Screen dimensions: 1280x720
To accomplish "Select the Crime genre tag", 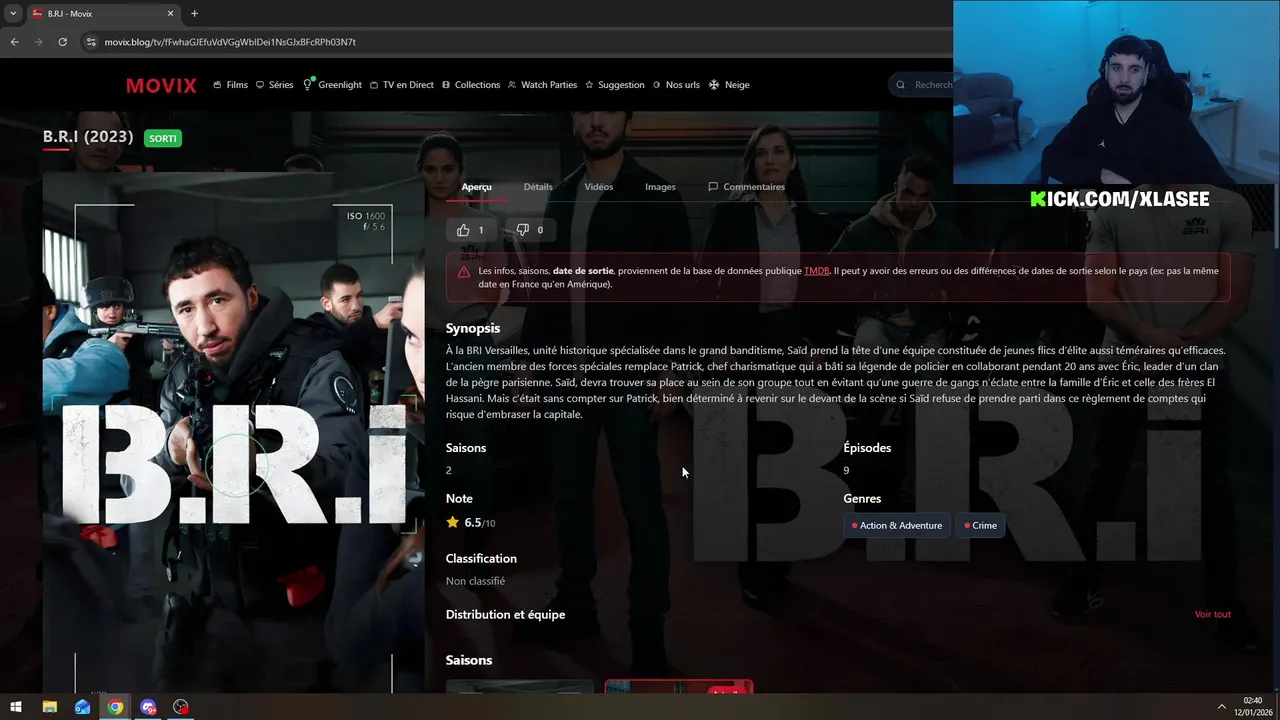I will click(980, 525).
